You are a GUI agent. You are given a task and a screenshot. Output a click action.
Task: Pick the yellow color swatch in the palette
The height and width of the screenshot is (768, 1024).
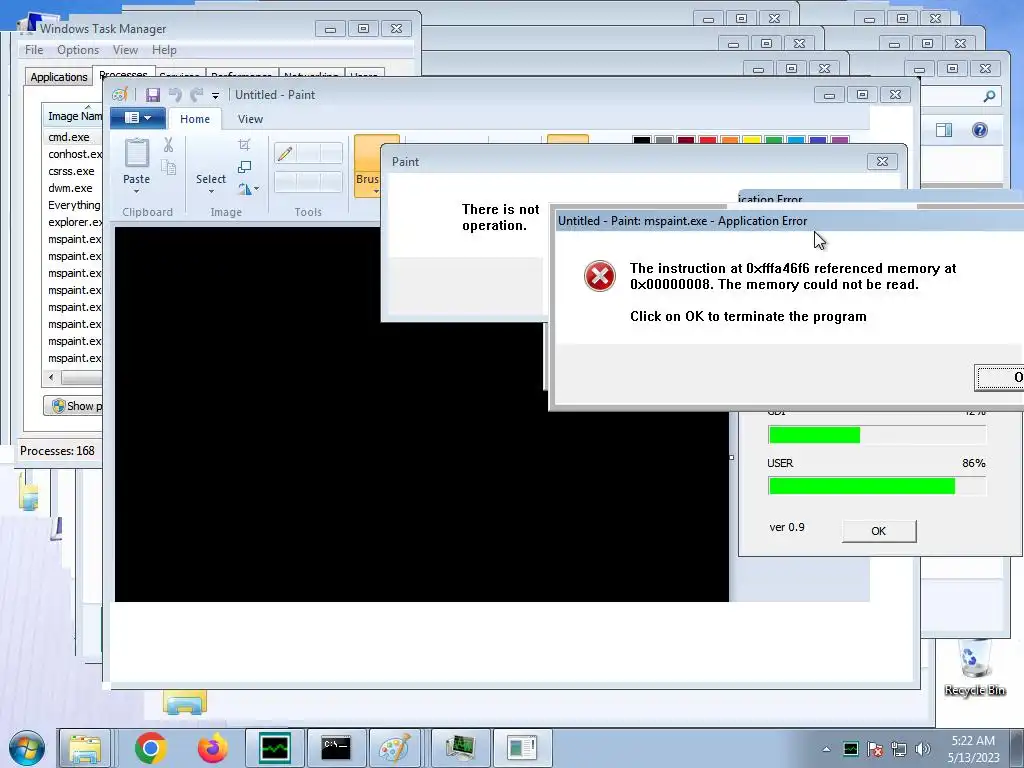[752, 140]
